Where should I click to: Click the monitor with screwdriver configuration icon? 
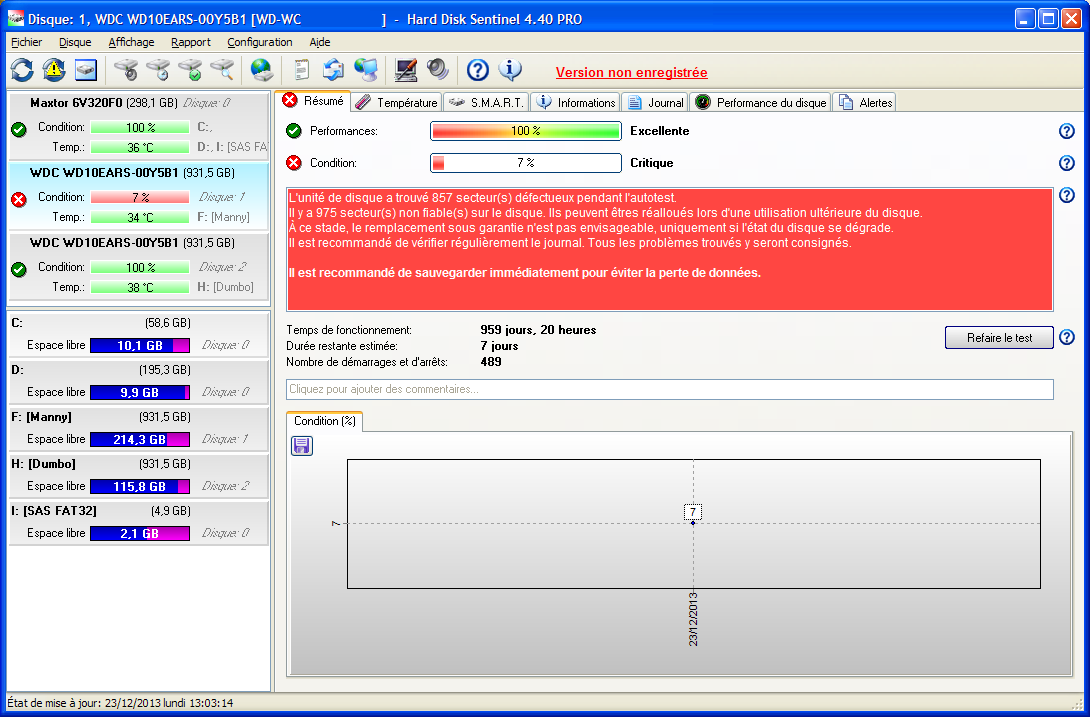pyautogui.click(x=406, y=70)
